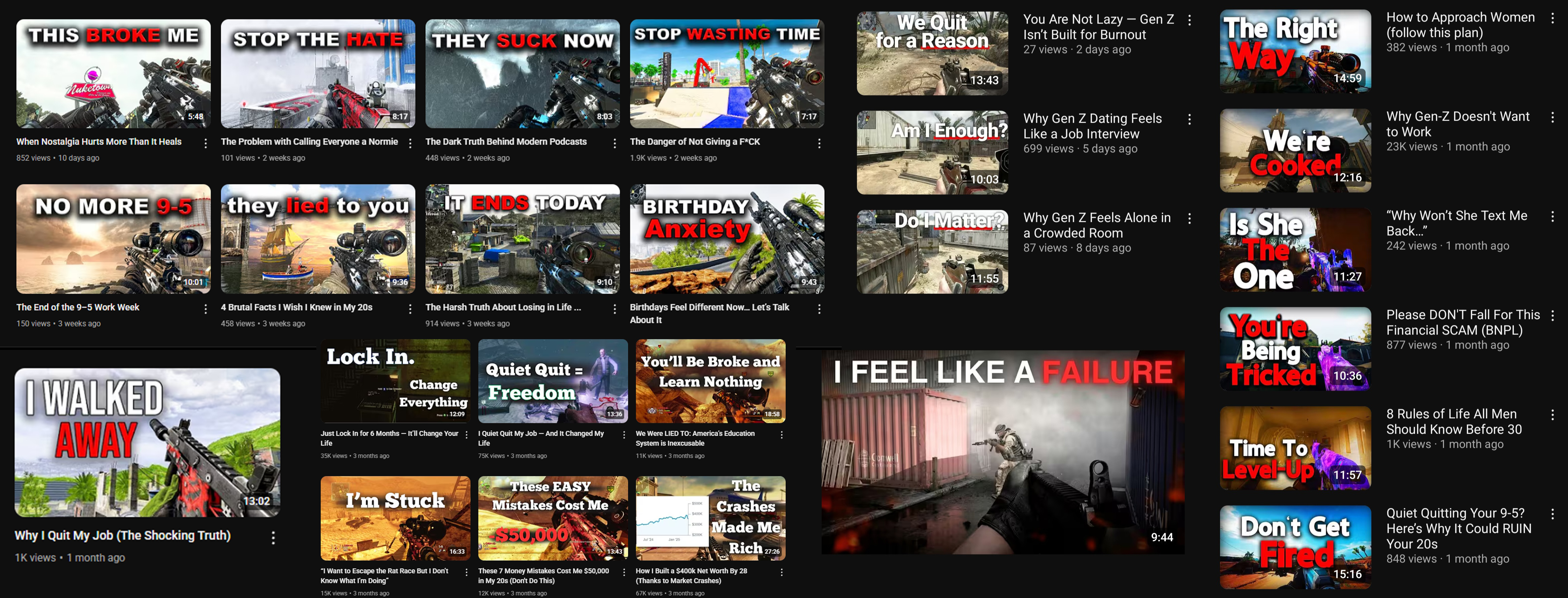Click title '4 Brutal Facts I Wish I Knew'
This screenshot has height=598, width=1568.
(x=297, y=307)
